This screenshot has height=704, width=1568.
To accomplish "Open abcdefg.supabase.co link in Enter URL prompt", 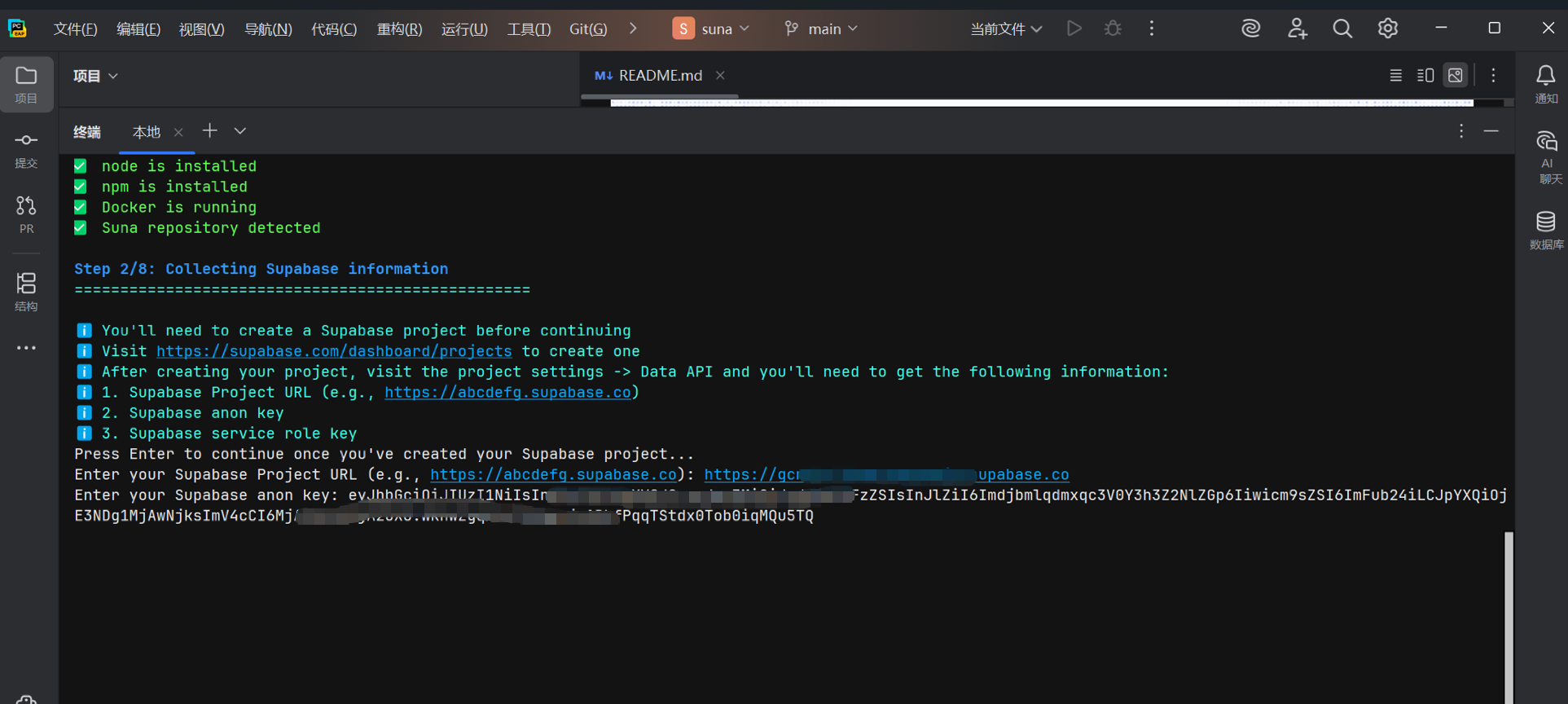I will click(553, 474).
